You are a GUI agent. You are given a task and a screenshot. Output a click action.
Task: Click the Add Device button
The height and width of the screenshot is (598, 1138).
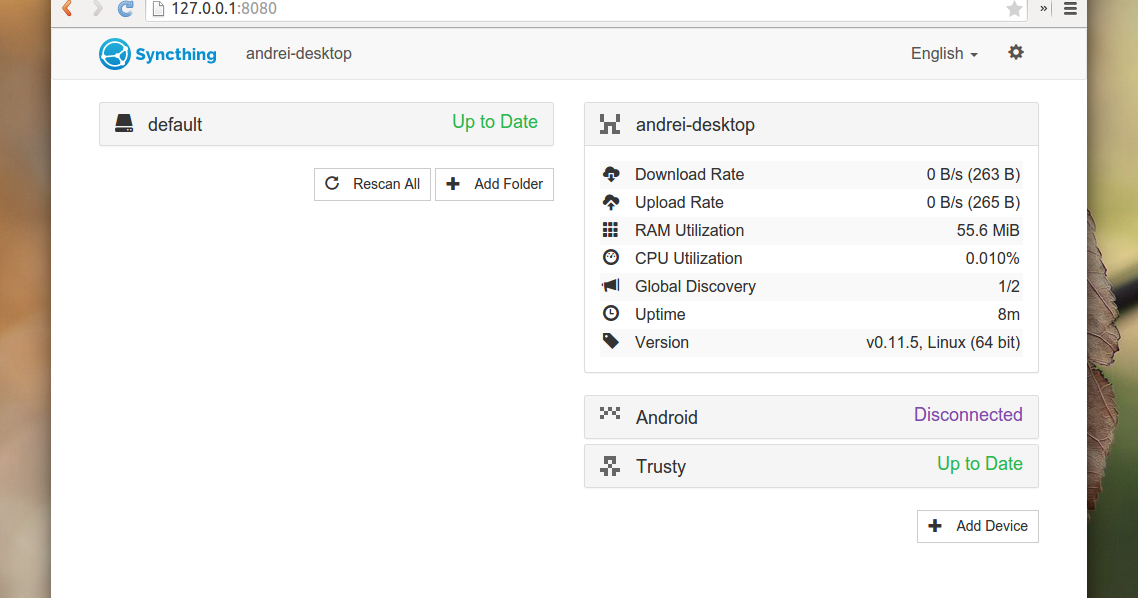pos(977,526)
